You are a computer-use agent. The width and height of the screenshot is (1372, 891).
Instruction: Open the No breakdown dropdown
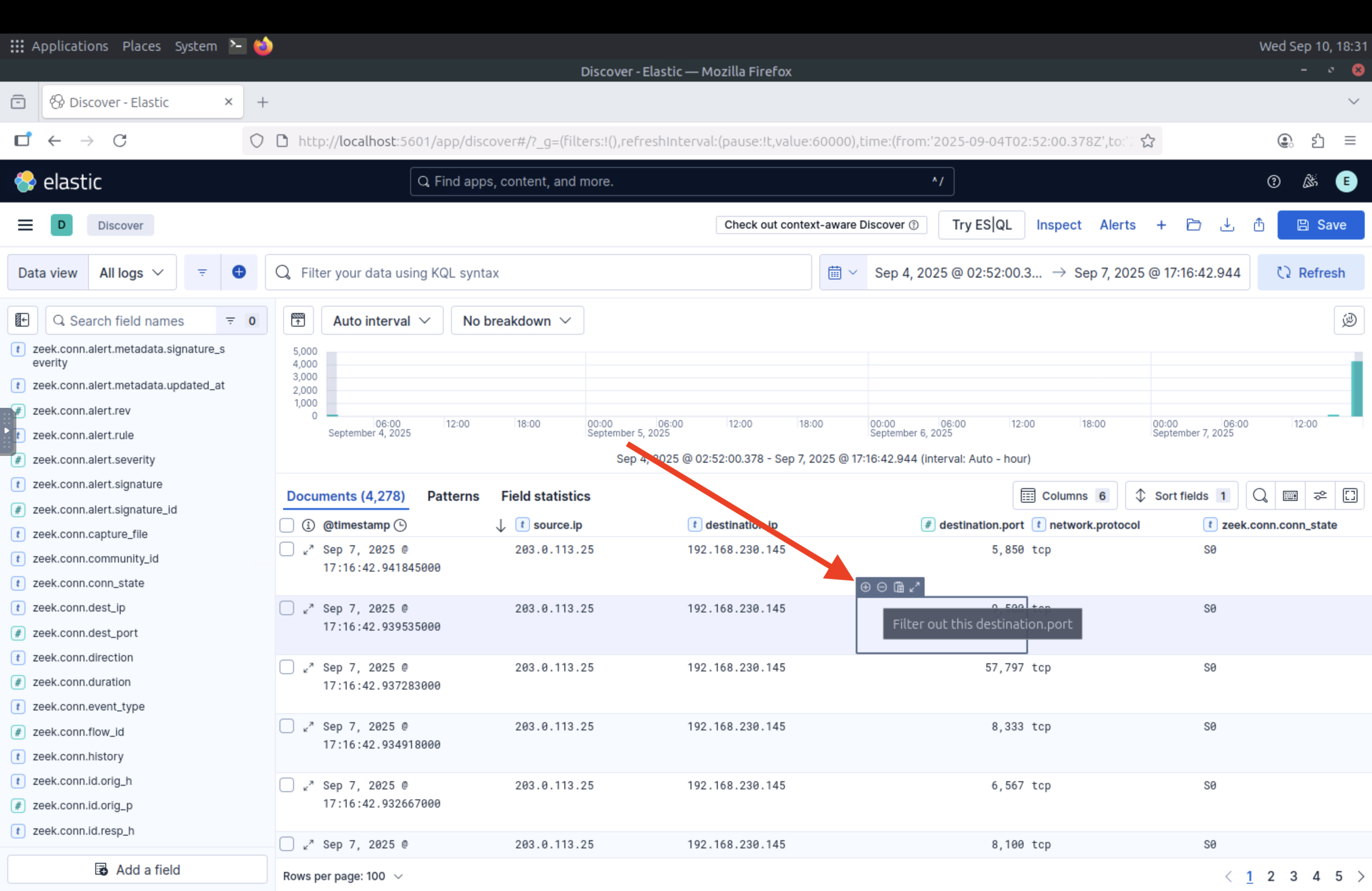coord(516,320)
